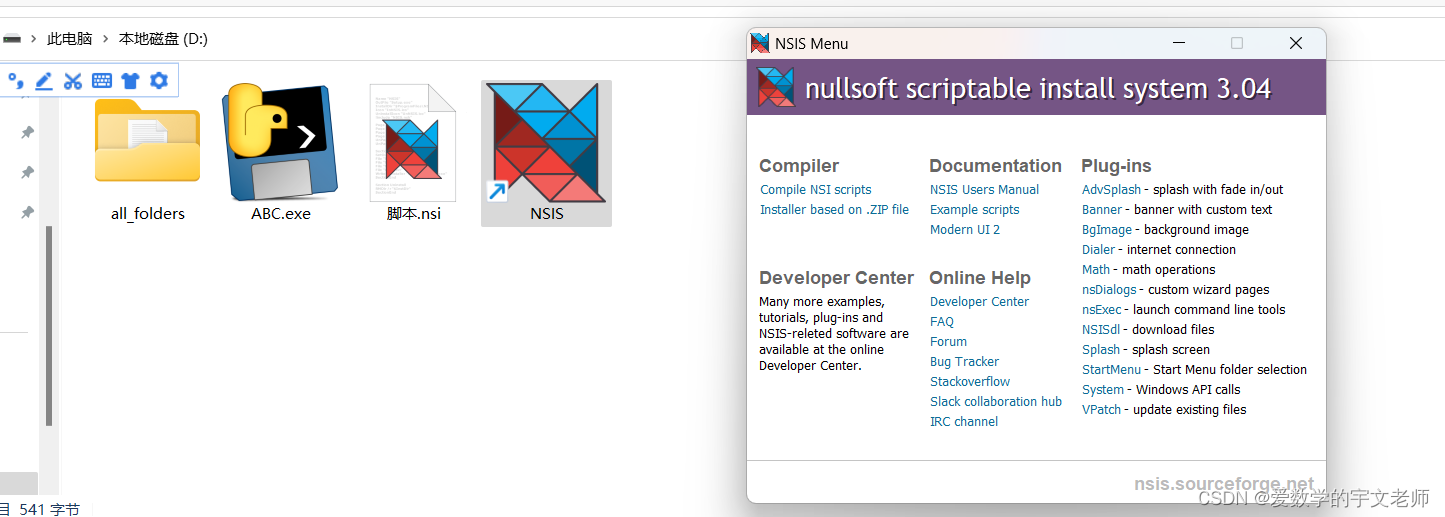Image resolution: width=1445 pixels, height=517 pixels.
Task: Open Installer based on .ZIP file link
Action: 834,210
